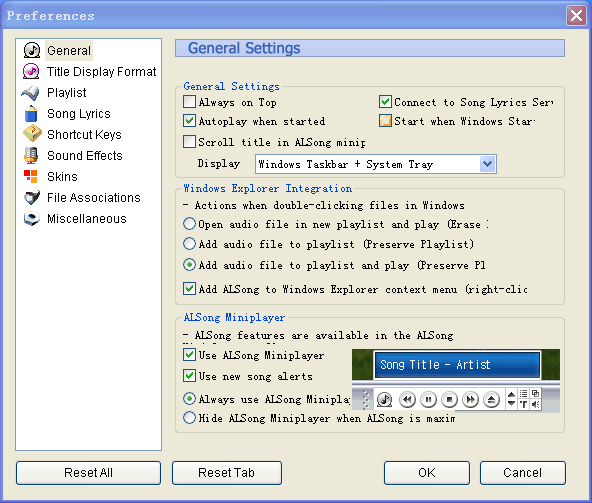Toggle Start when Windows Starts checkbox
This screenshot has height=503, width=592.
coord(385,121)
